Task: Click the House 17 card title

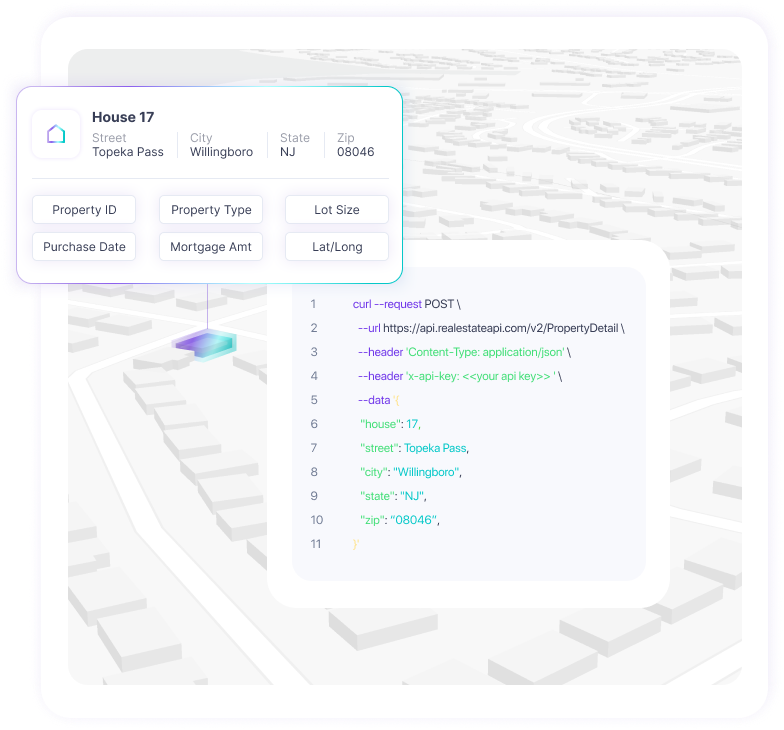Action: pos(123,117)
